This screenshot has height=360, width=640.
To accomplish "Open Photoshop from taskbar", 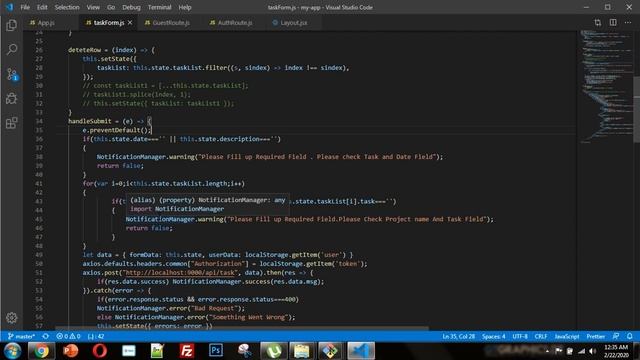I will [216, 351].
